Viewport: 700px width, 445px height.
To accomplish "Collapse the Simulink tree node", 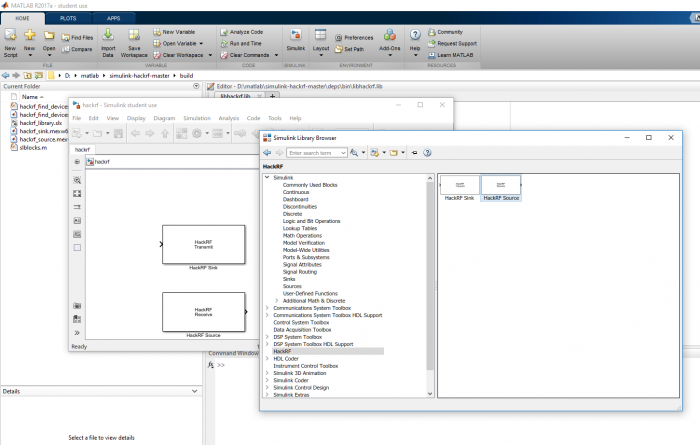I will (267, 177).
